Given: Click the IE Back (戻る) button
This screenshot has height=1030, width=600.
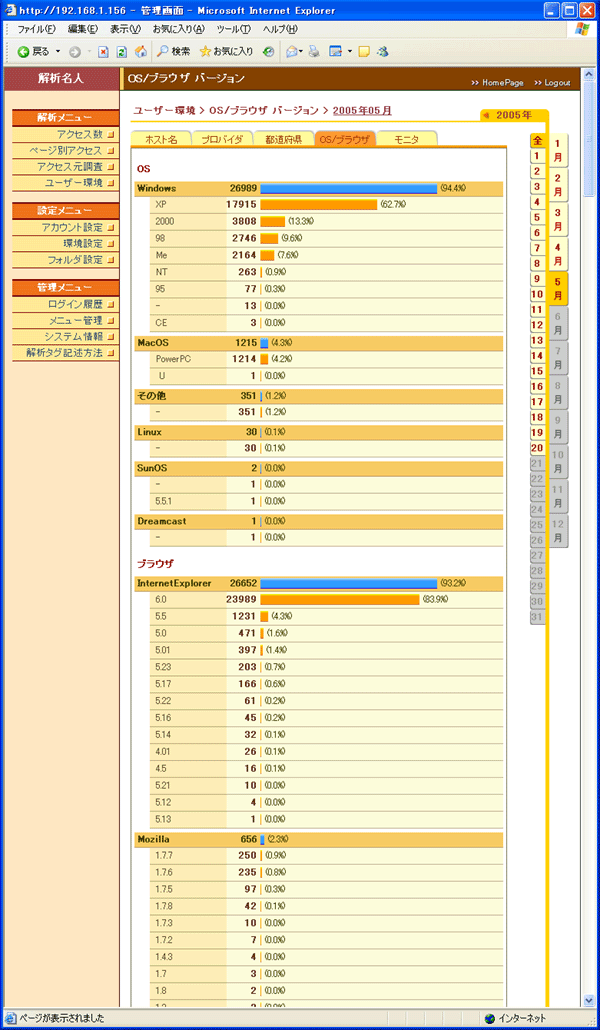Looking at the screenshot, I should coord(33,51).
